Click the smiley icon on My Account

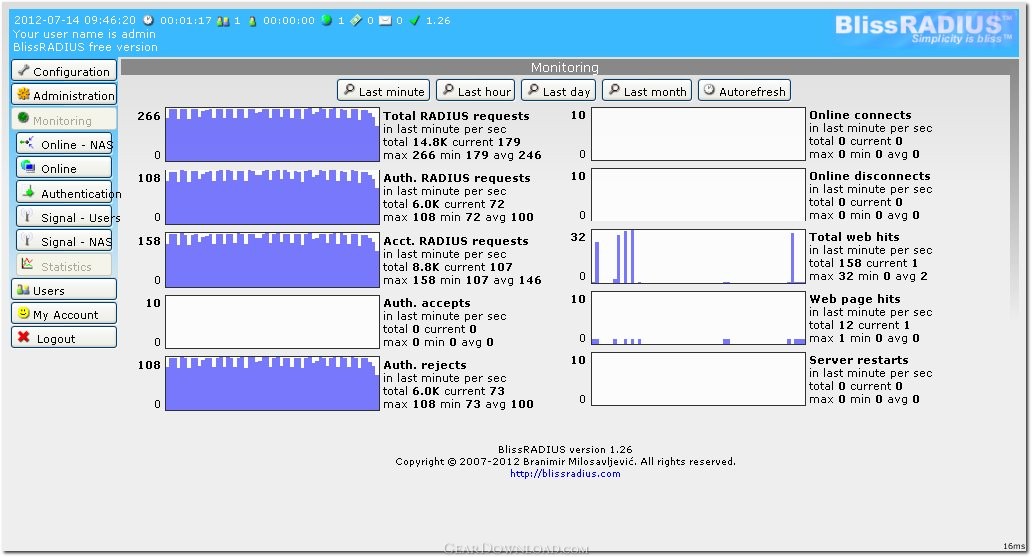[24, 313]
